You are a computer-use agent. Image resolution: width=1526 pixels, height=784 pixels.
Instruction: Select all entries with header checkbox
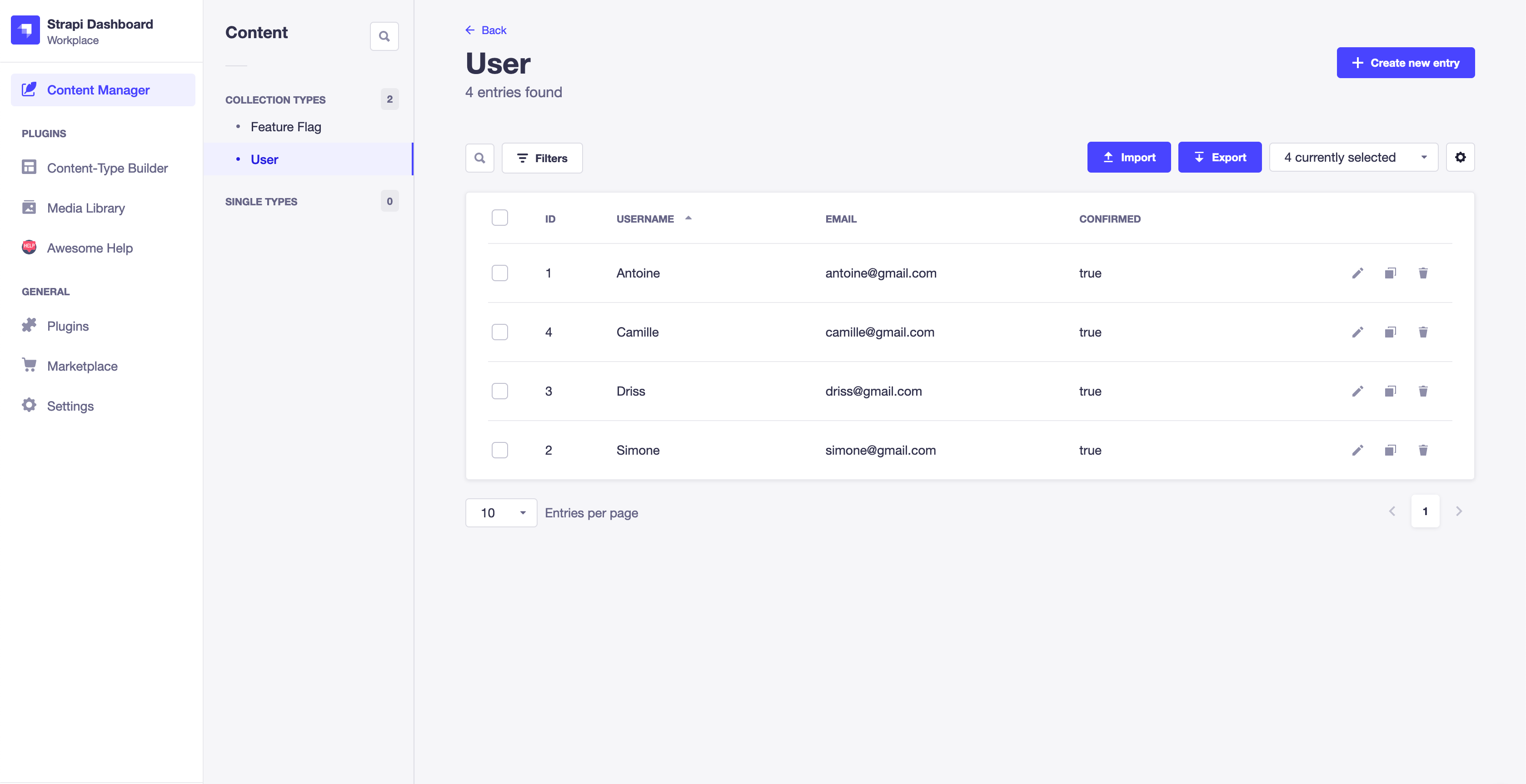pos(499,217)
